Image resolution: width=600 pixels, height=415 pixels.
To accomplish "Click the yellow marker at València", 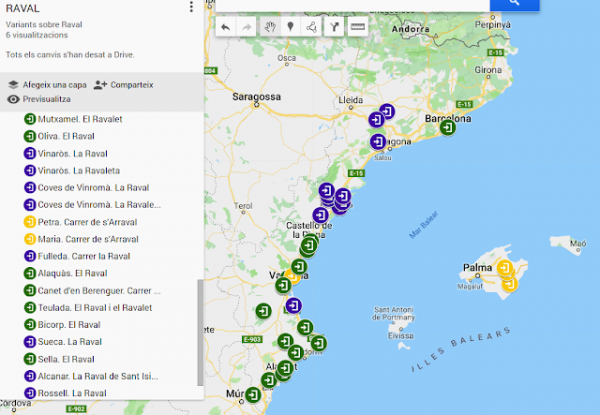I will [x=292, y=277].
